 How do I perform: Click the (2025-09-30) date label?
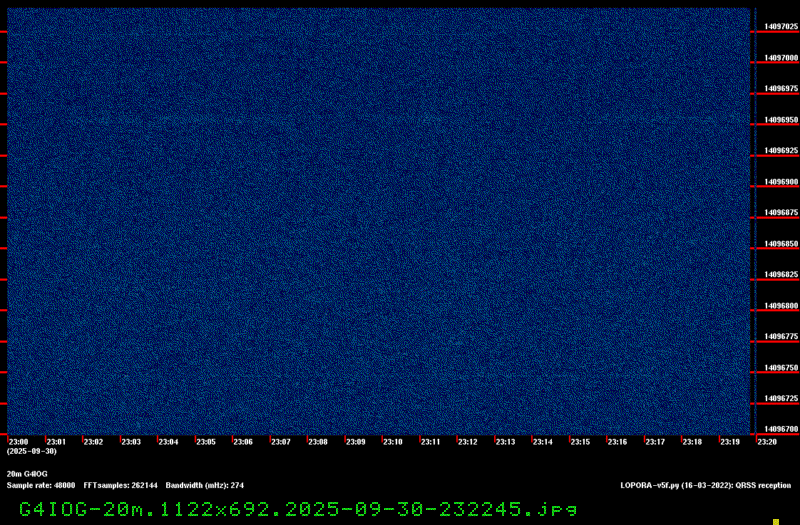(32, 451)
